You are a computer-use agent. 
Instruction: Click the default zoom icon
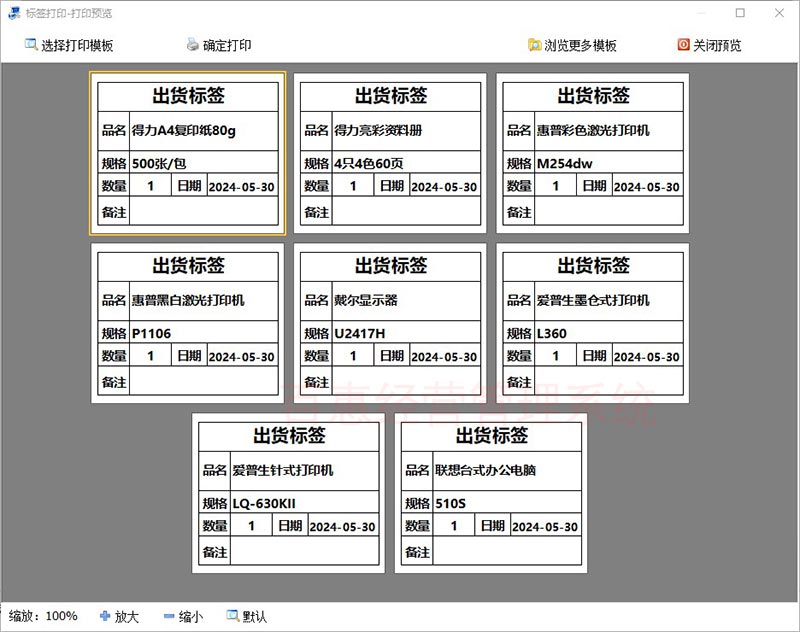click(232, 616)
